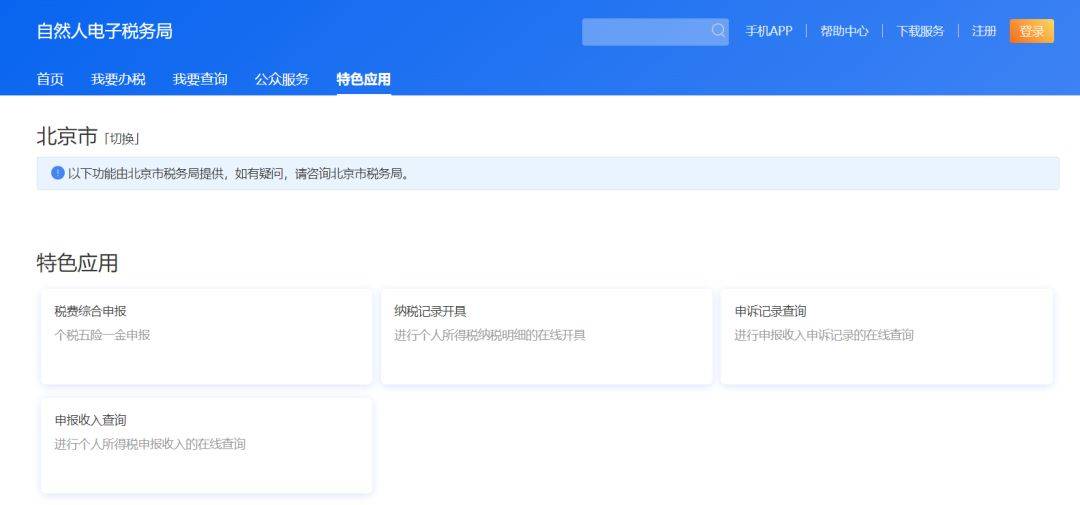Open the 公众服务 tab
Screen dimensions: 1080x505
pyautogui.click(x=282, y=79)
